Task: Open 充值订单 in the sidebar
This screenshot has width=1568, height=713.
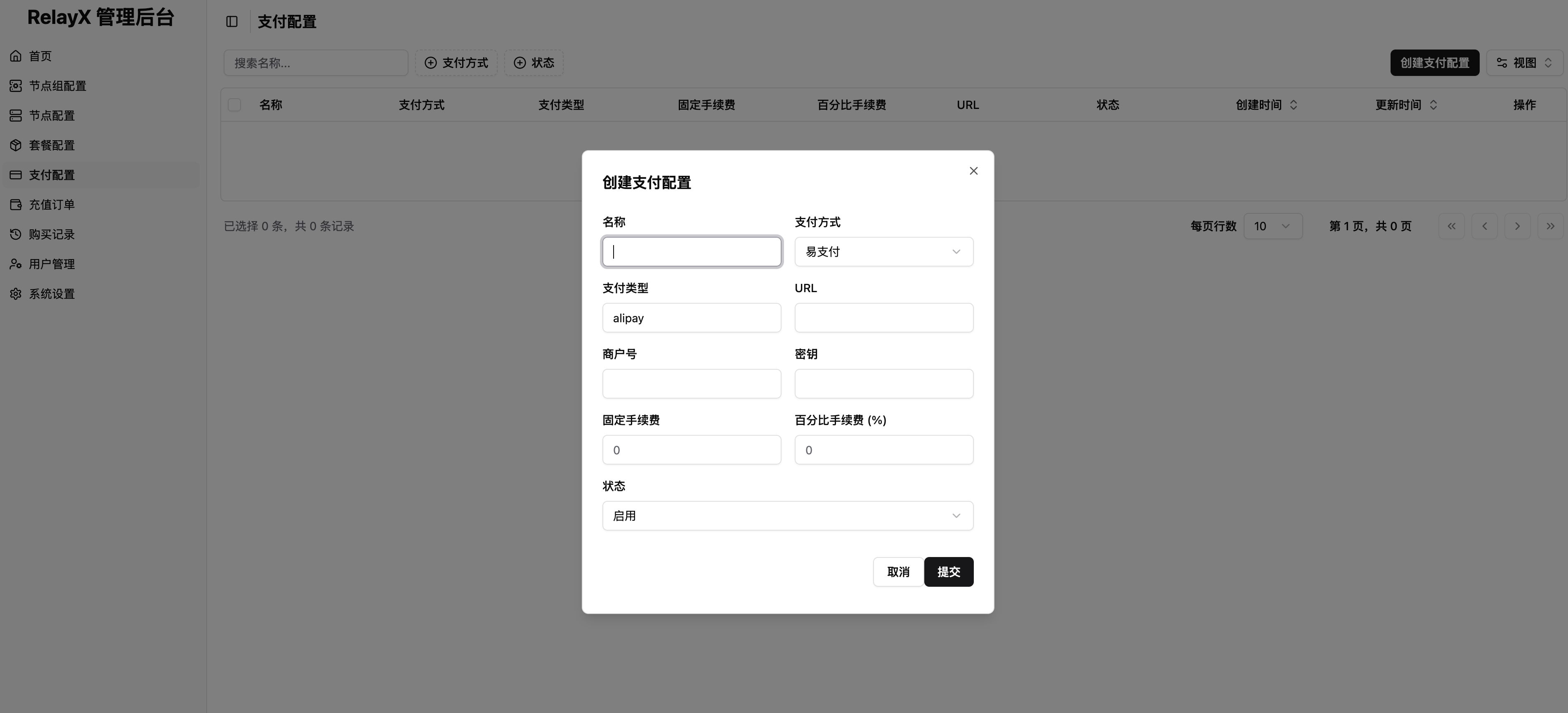Action: (52, 204)
